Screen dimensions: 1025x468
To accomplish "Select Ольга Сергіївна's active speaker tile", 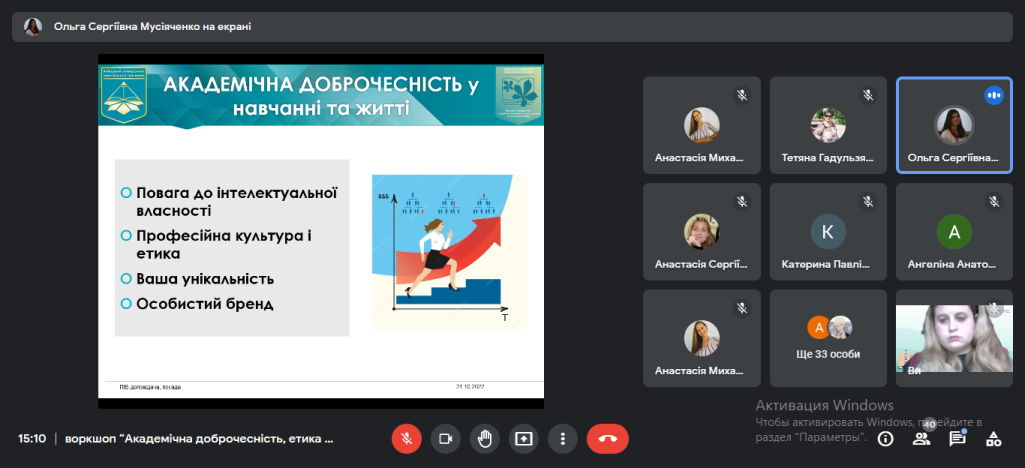I will point(954,125).
